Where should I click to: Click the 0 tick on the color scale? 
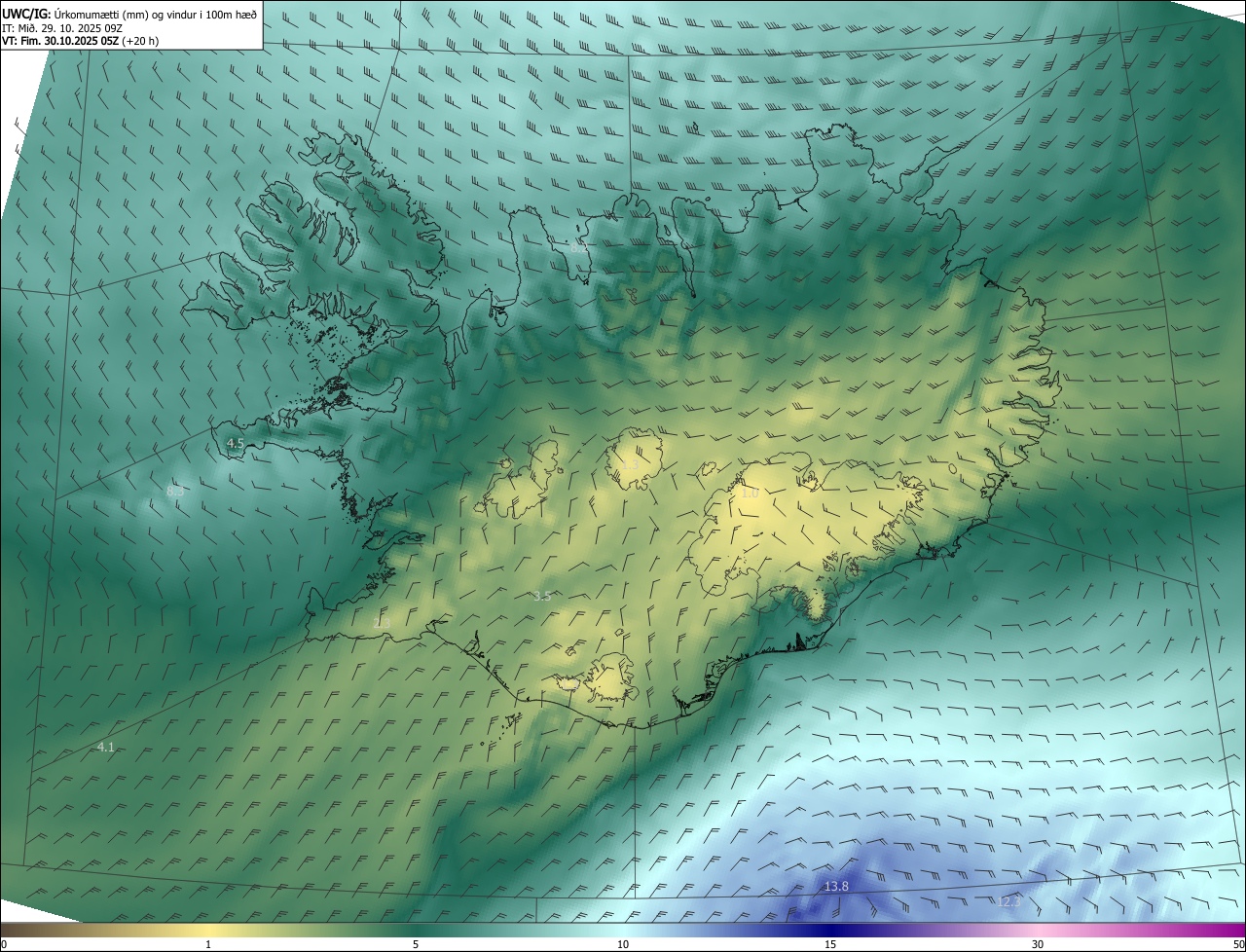[x=4, y=944]
